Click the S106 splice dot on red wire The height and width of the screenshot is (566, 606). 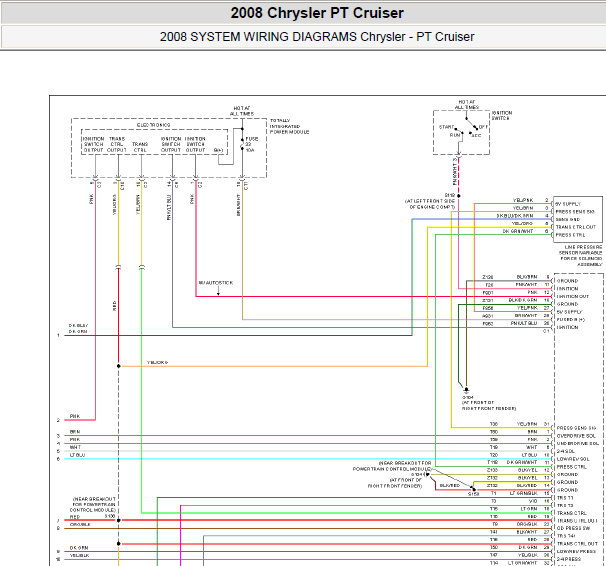click(119, 520)
